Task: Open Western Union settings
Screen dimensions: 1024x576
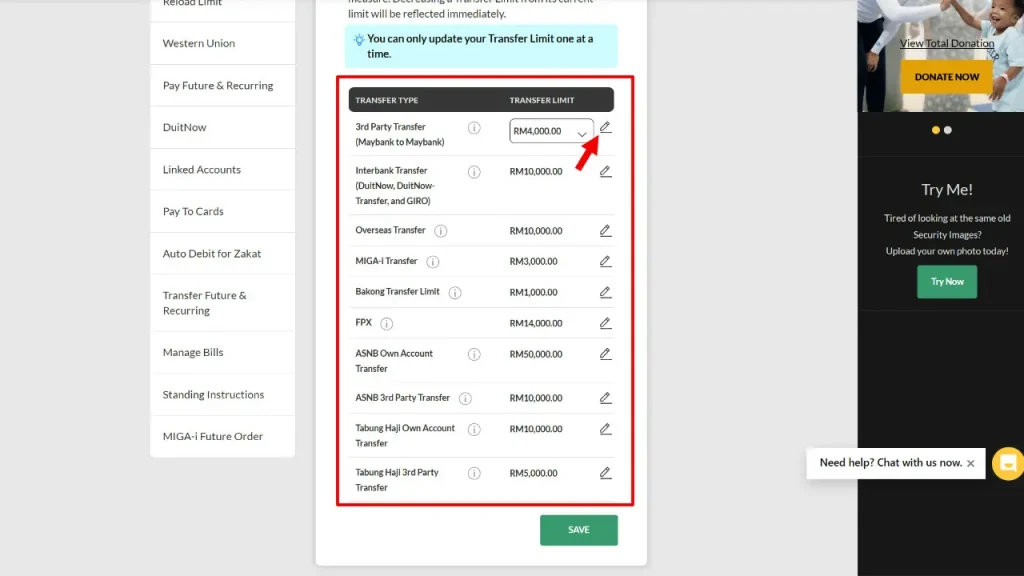Action: [x=223, y=43]
